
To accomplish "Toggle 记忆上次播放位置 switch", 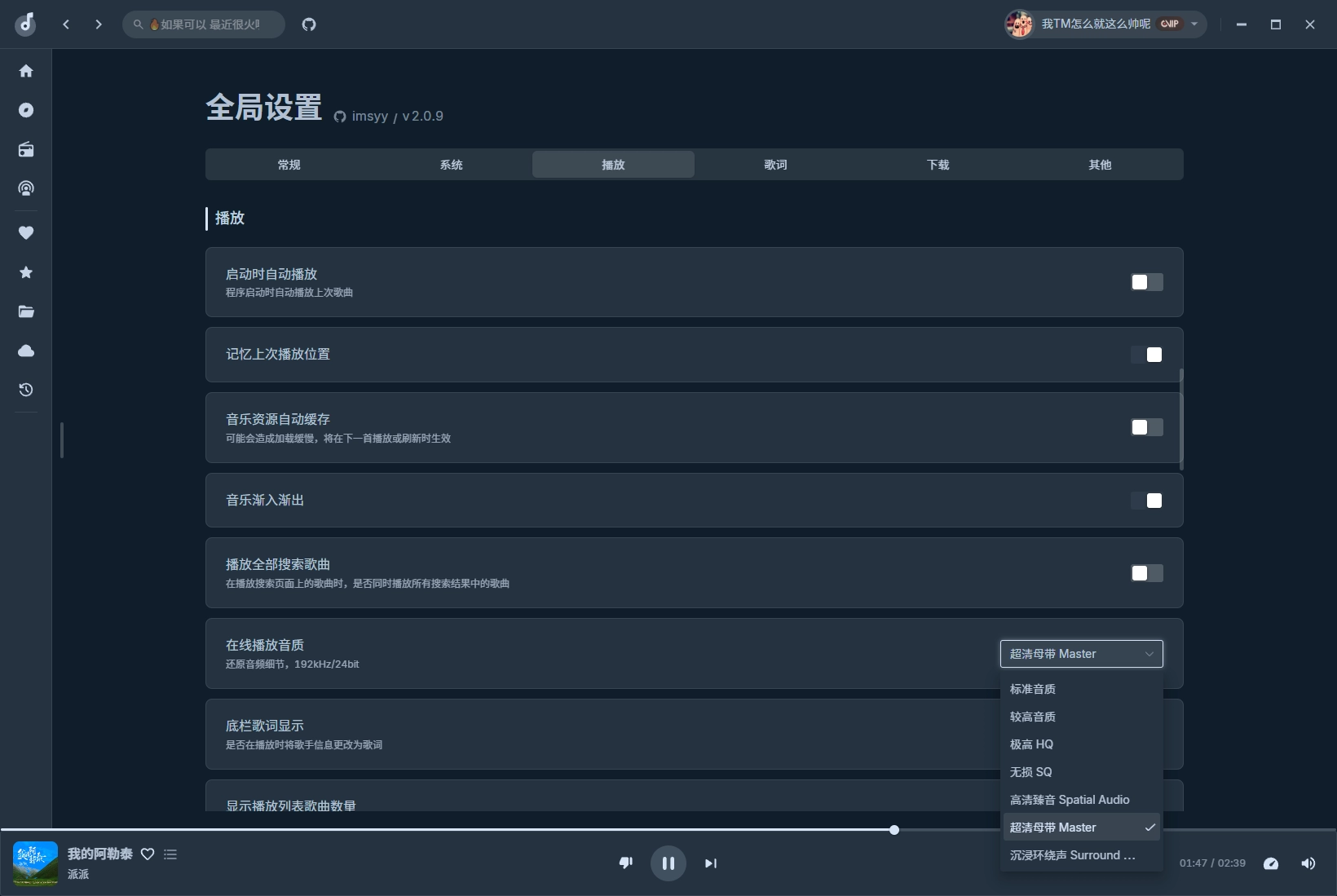I will coord(1146,355).
